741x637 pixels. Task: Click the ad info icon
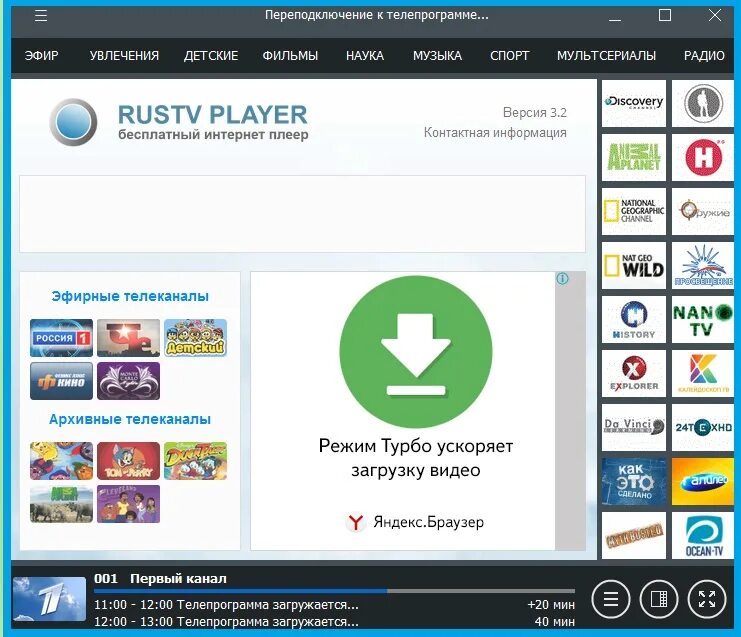point(562,279)
